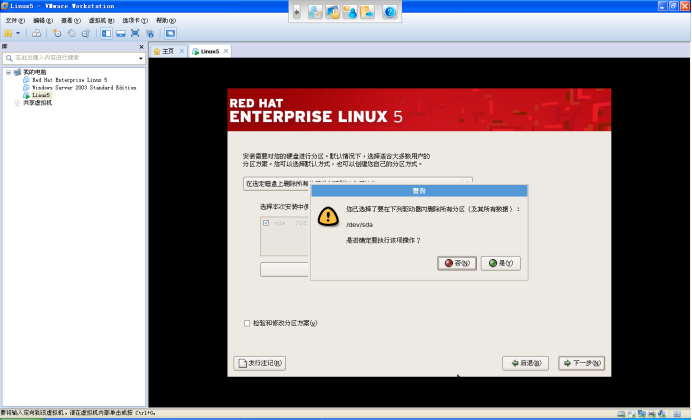Click the hard disk status bar icon
The height and width of the screenshot is (420, 692).
tap(621, 414)
